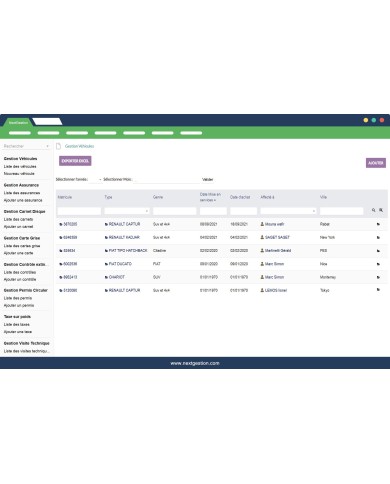This screenshot has width=390, height=484.
Task: Sort table by Genre column header
Action: click(158, 197)
